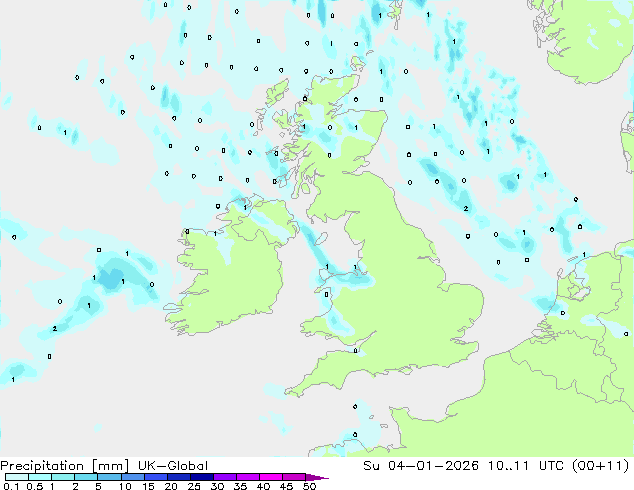
Task: Click the '0.5' legend scale label
Action: pos(34,486)
